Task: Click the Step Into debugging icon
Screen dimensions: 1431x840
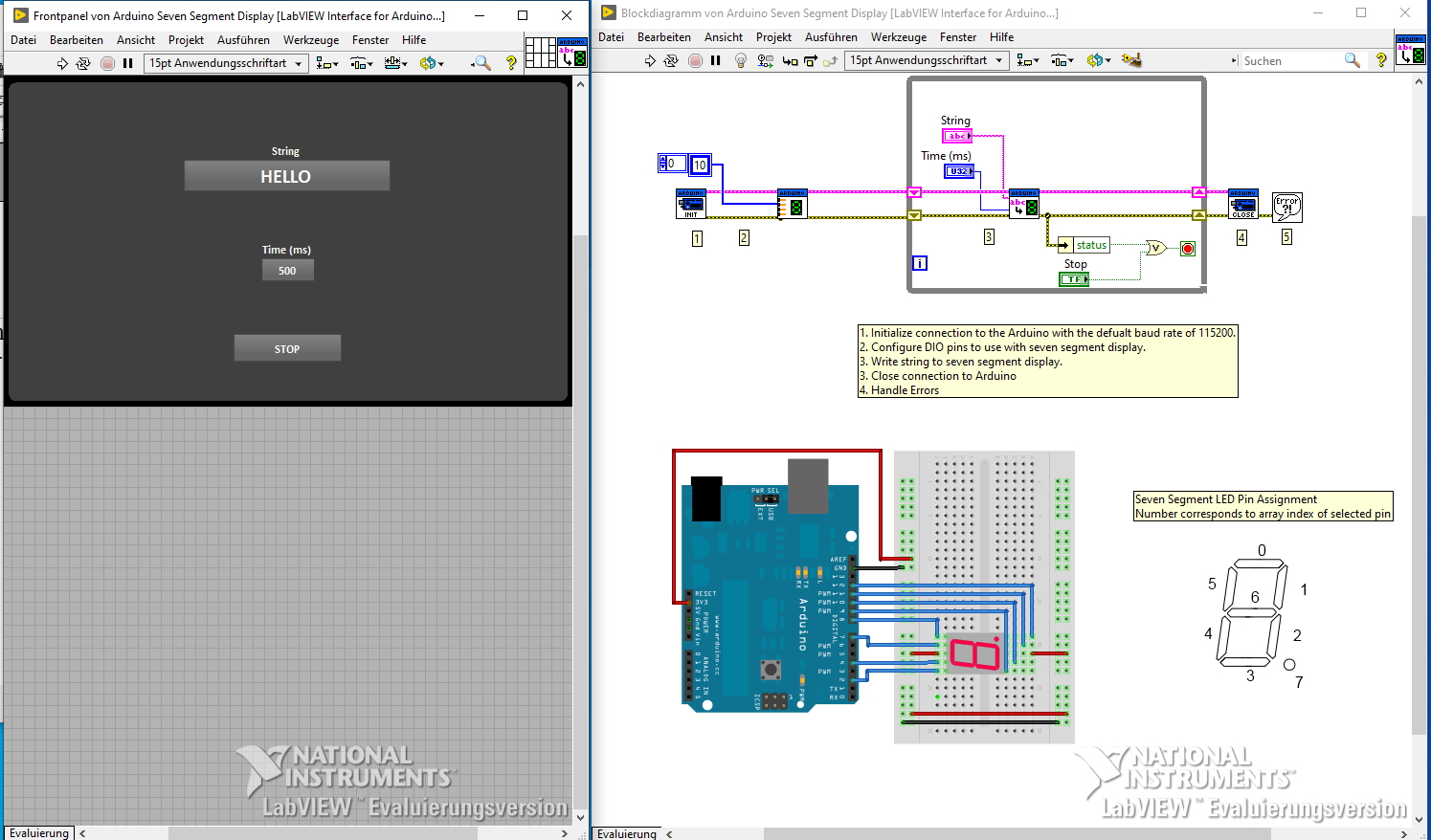Action: [x=790, y=60]
